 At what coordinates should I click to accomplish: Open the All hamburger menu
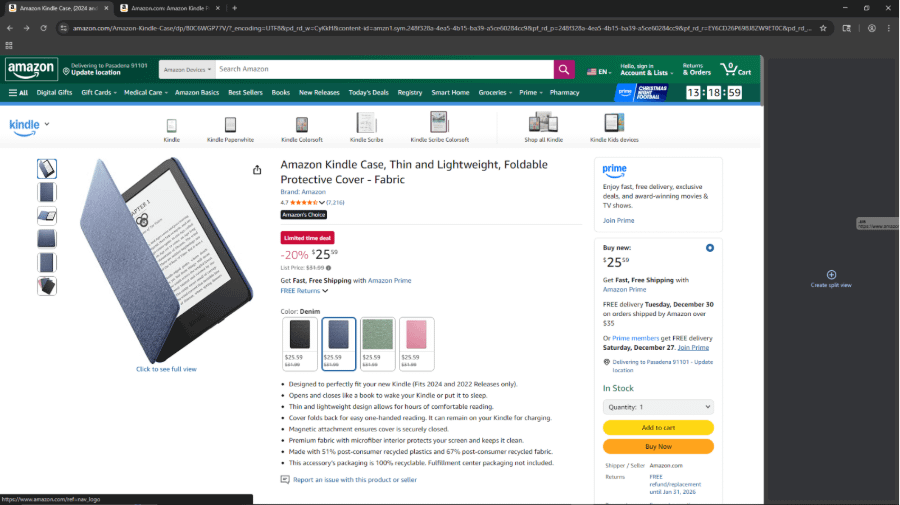click(18, 92)
